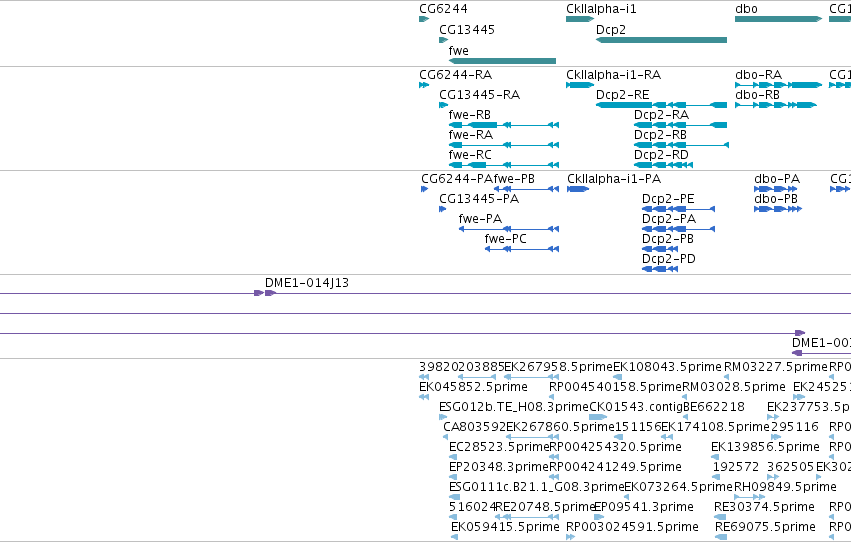
Task: Select the RM03028.5prime EST label
Action: tap(734, 387)
